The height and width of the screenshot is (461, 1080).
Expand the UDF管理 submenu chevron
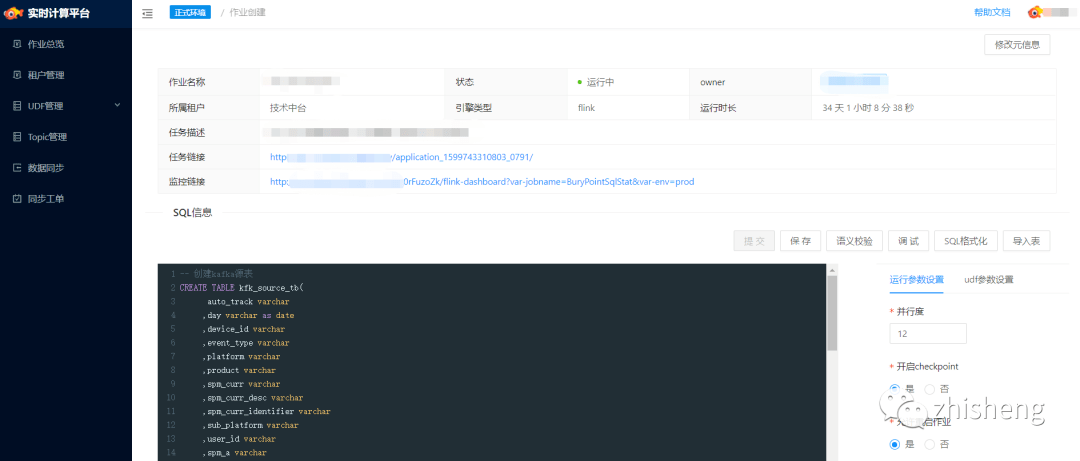(117, 105)
